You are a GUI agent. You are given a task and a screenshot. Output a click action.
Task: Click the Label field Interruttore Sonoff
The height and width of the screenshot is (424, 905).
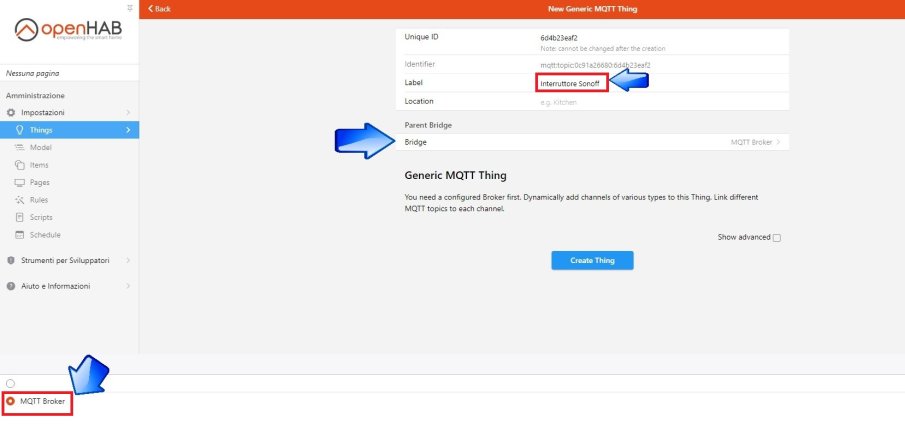coord(570,84)
